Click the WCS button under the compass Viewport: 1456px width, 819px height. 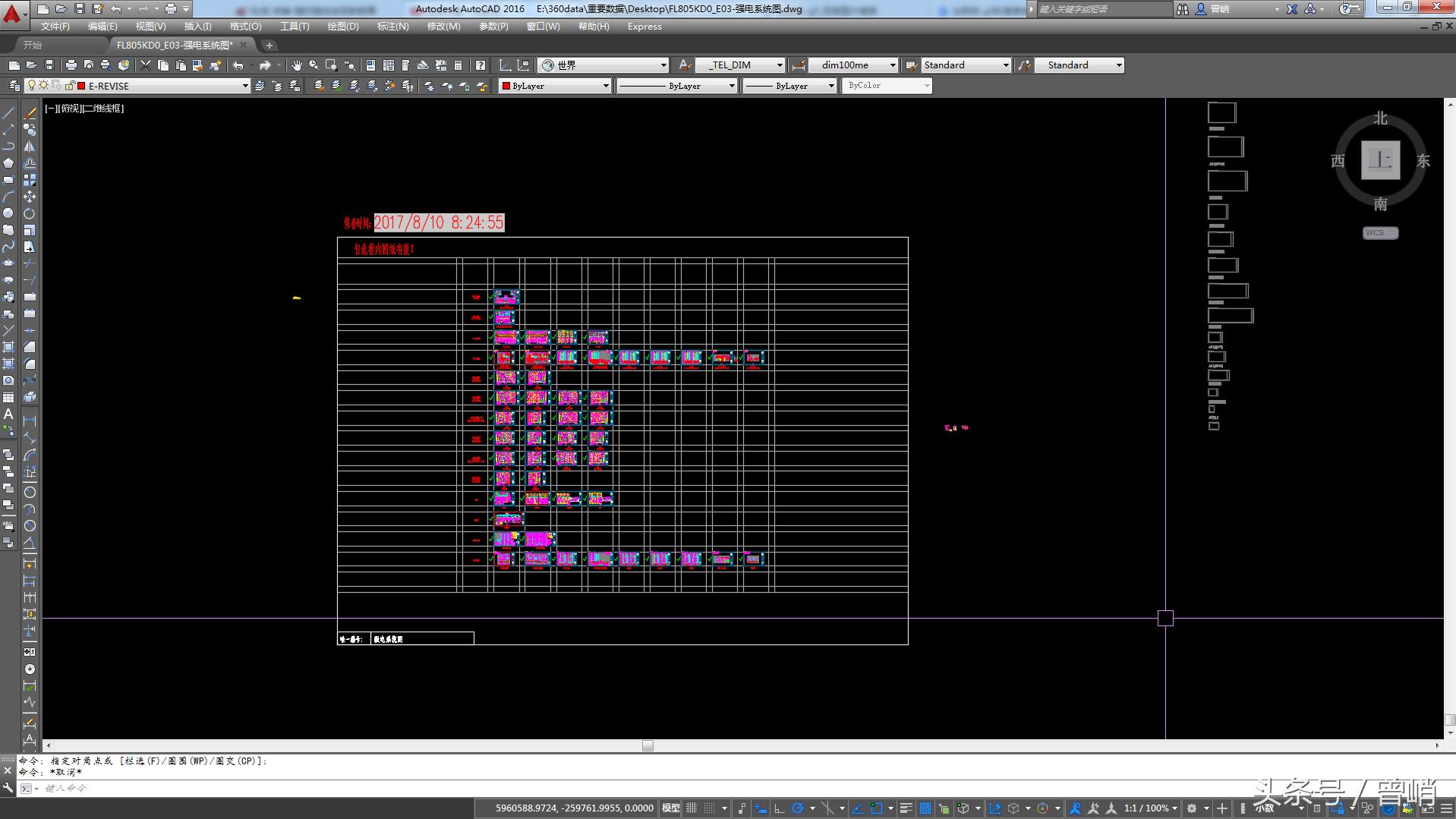tap(1379, 233)
